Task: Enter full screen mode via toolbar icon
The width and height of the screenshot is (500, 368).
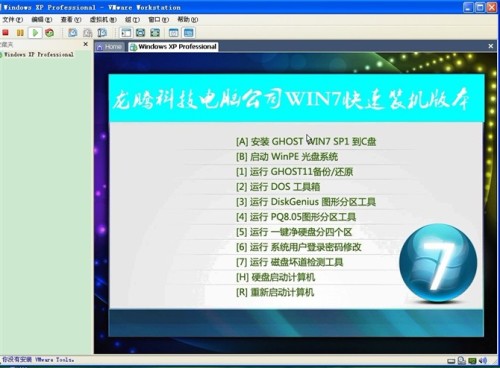Action: click(x=155, y=33)
